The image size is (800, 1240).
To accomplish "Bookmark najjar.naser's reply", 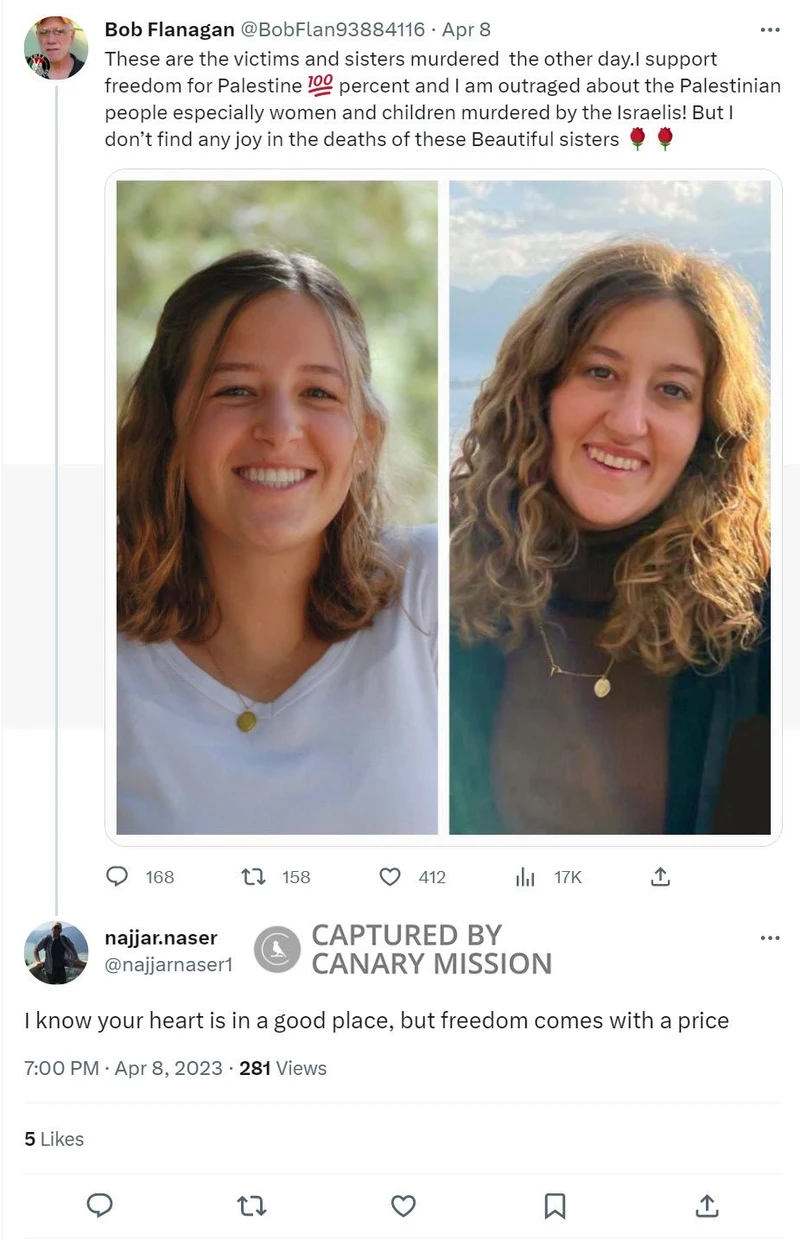I will tap(555, 1205).
